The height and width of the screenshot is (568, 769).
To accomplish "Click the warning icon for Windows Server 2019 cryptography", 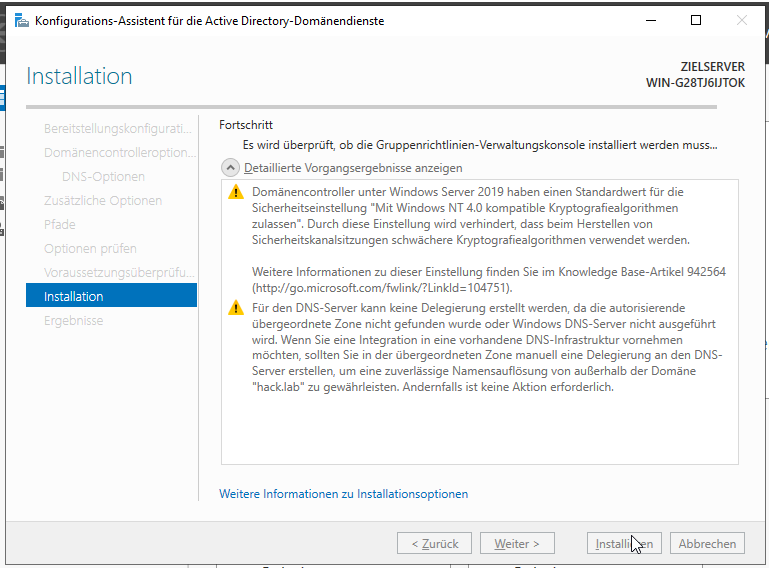I will [x=236, y=191].
